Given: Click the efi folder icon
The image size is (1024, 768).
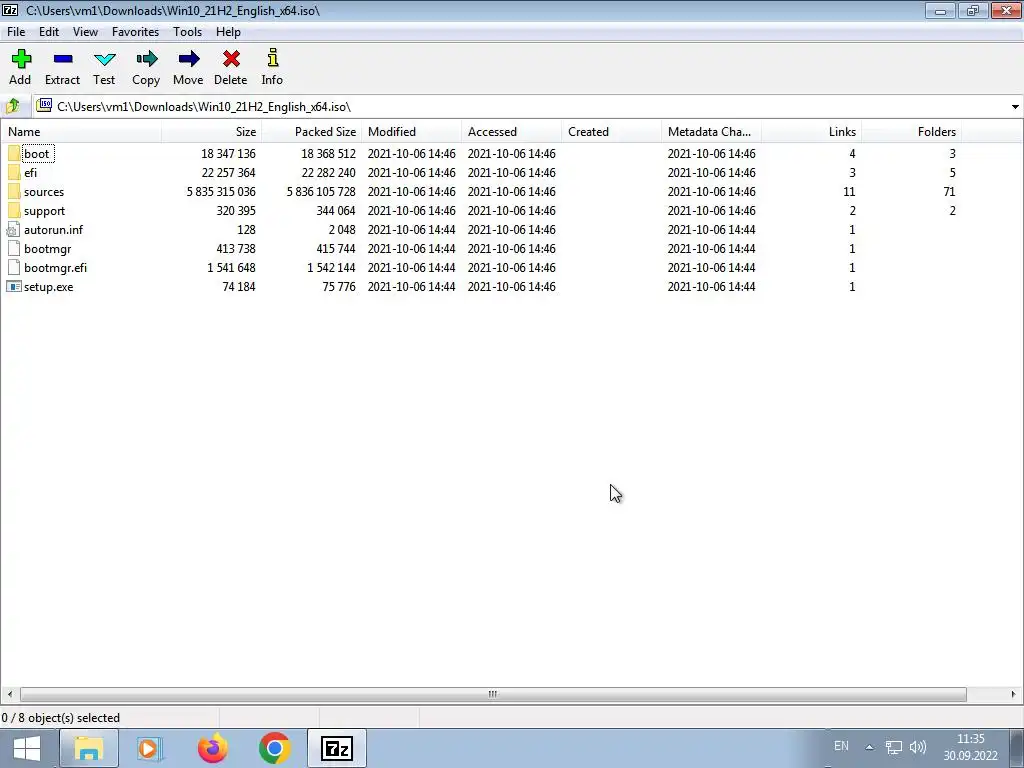Looking at the screenshot, I should (14, 172).
